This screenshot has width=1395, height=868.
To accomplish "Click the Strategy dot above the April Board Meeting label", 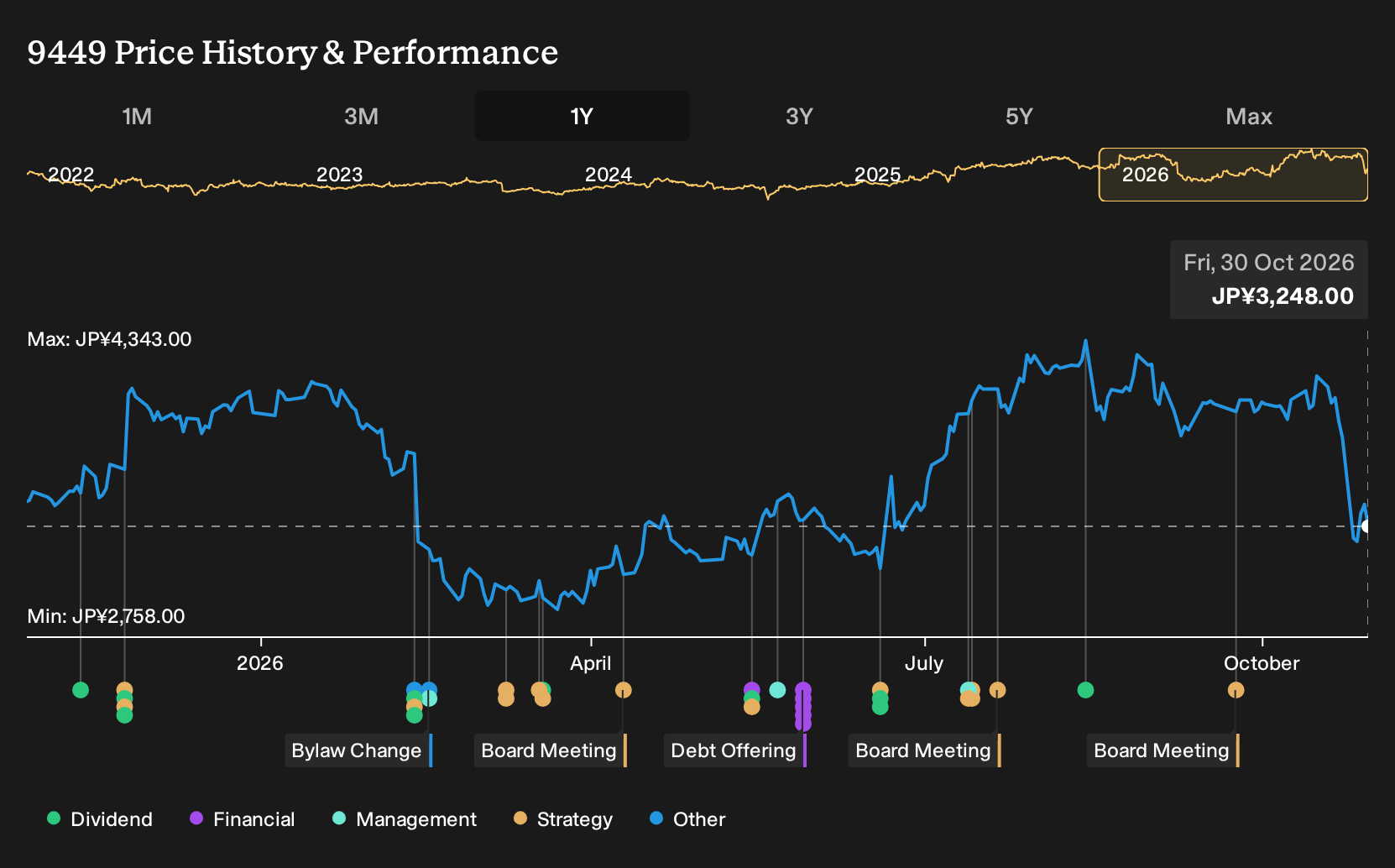I will (x=623, y=690).
